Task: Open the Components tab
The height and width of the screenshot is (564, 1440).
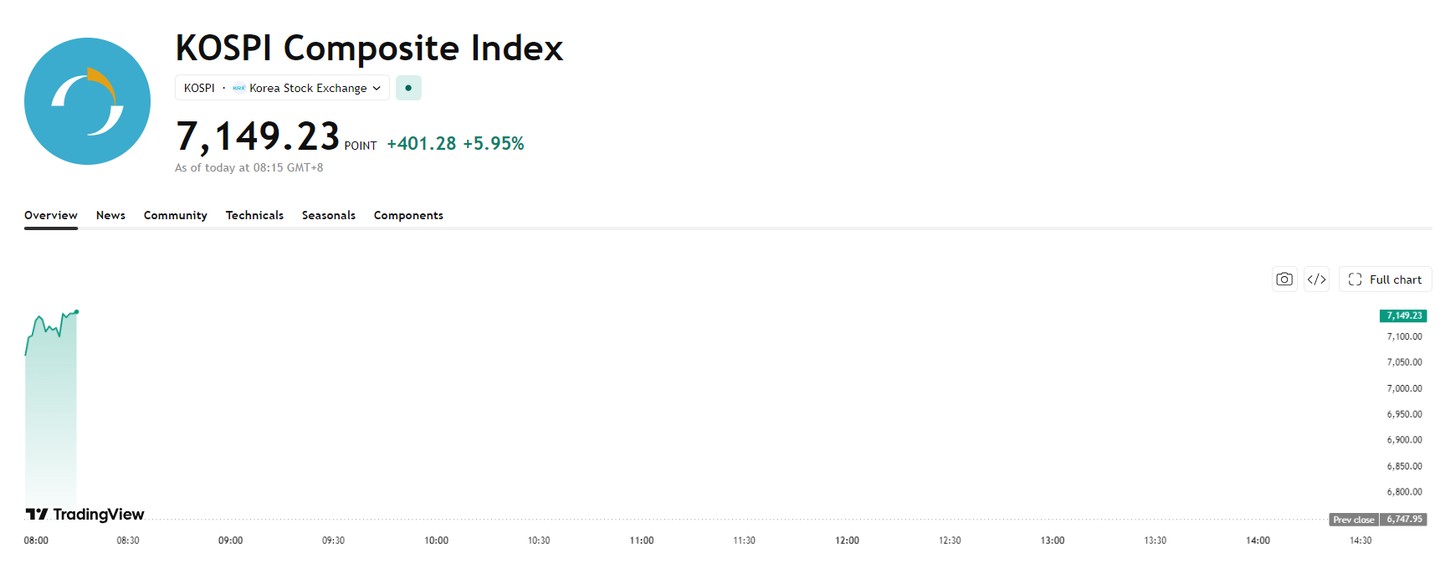Action: pos(408,215)
